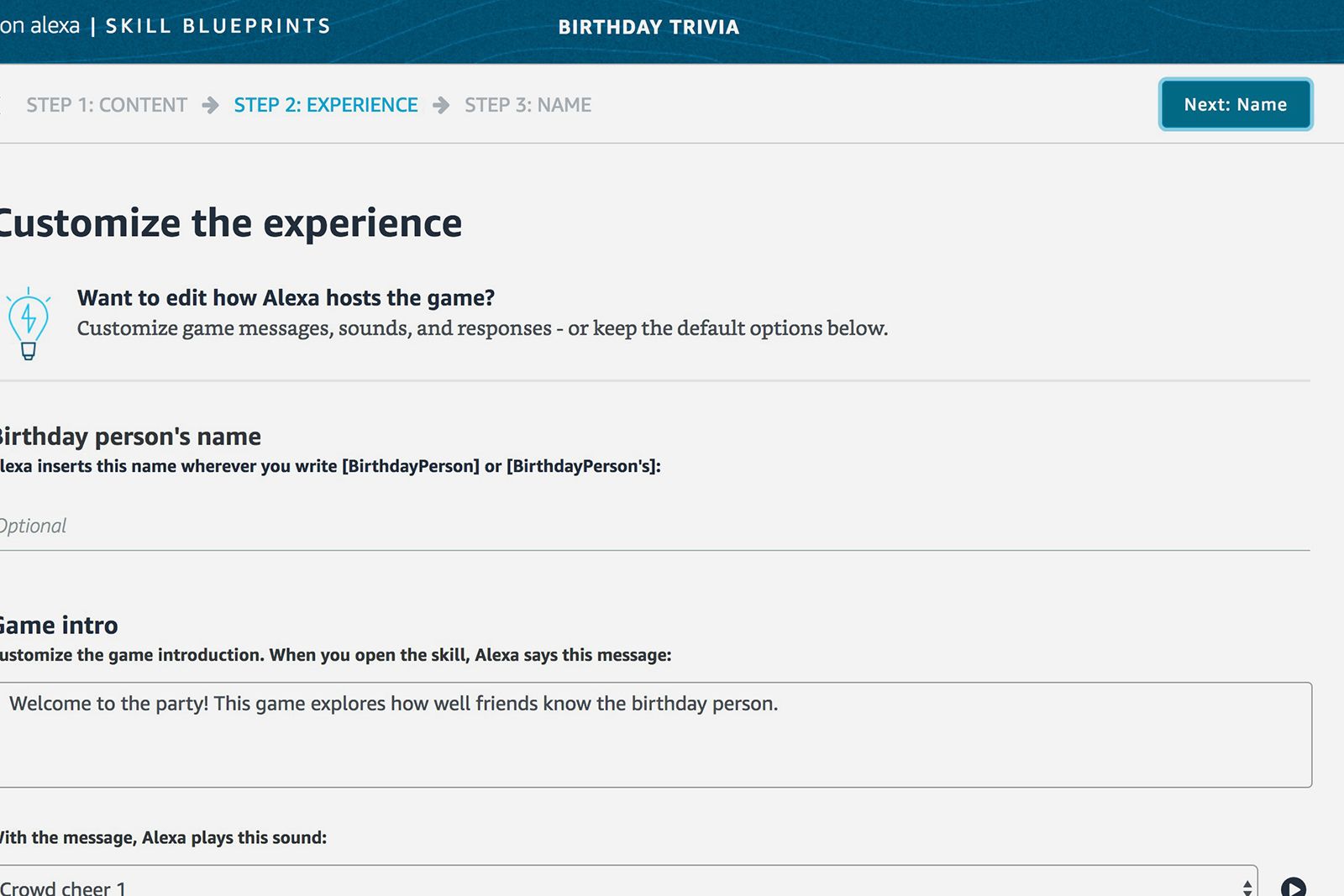This screenshot has height=896, width=1344.
Task: Click the Birthday Trivia title
Action: (x=648, y=26)
